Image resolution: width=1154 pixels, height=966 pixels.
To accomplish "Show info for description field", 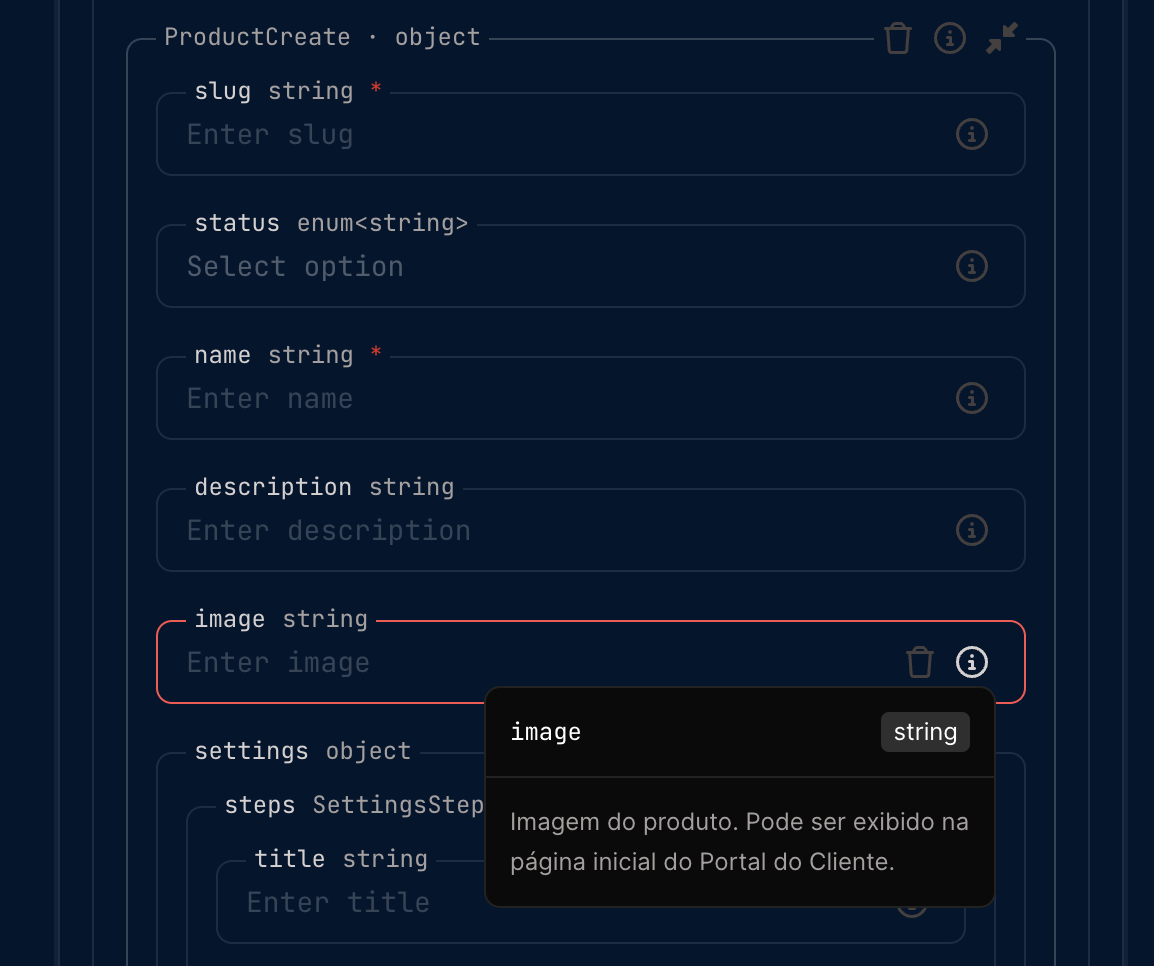I will [x=972, y=530].
